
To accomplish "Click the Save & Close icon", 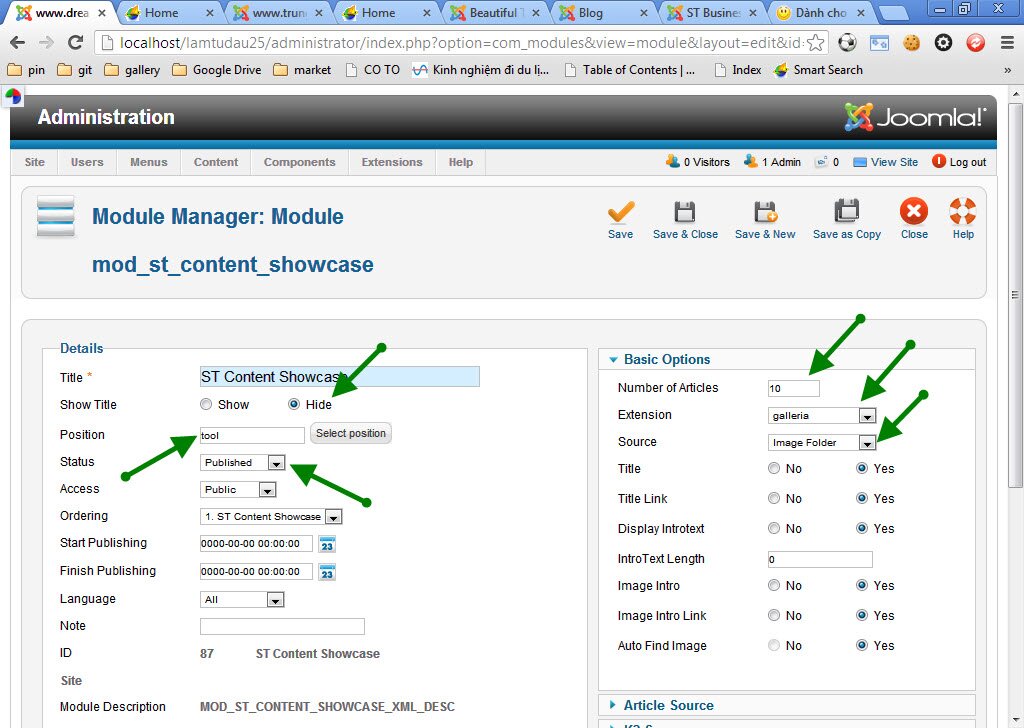I will (685, 212).
